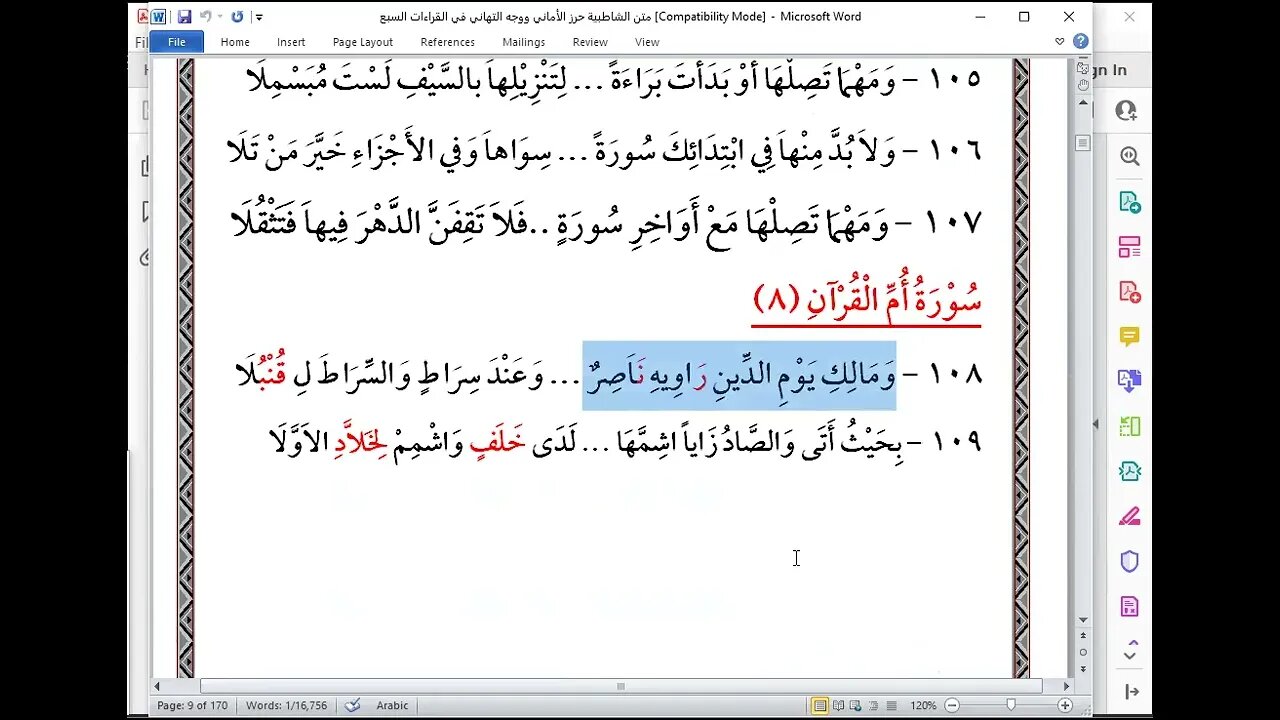The image size is (1280, 720).
Task: Click the horizontal scrollbar thumb
Action: click(620, 686)
